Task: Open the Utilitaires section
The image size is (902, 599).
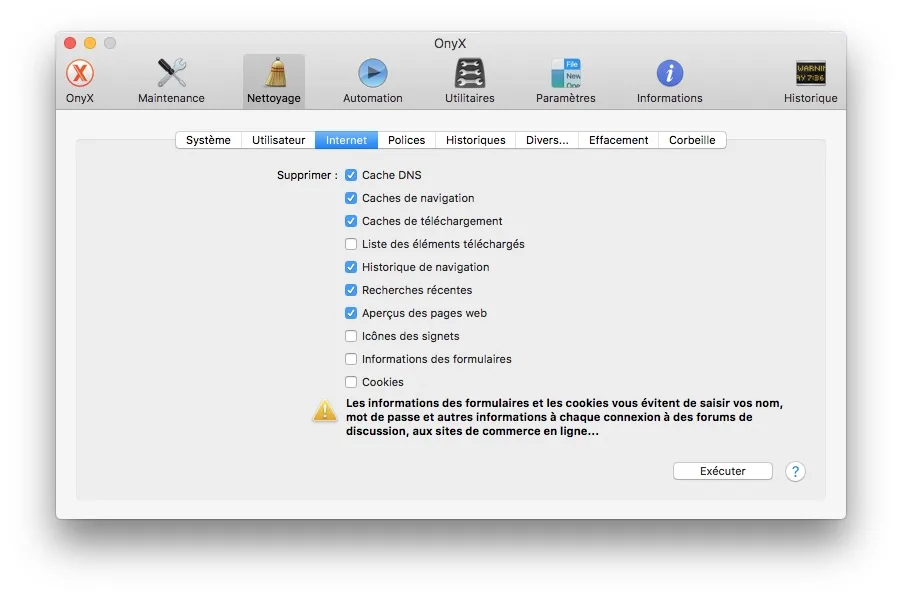Action: (469, 81)
